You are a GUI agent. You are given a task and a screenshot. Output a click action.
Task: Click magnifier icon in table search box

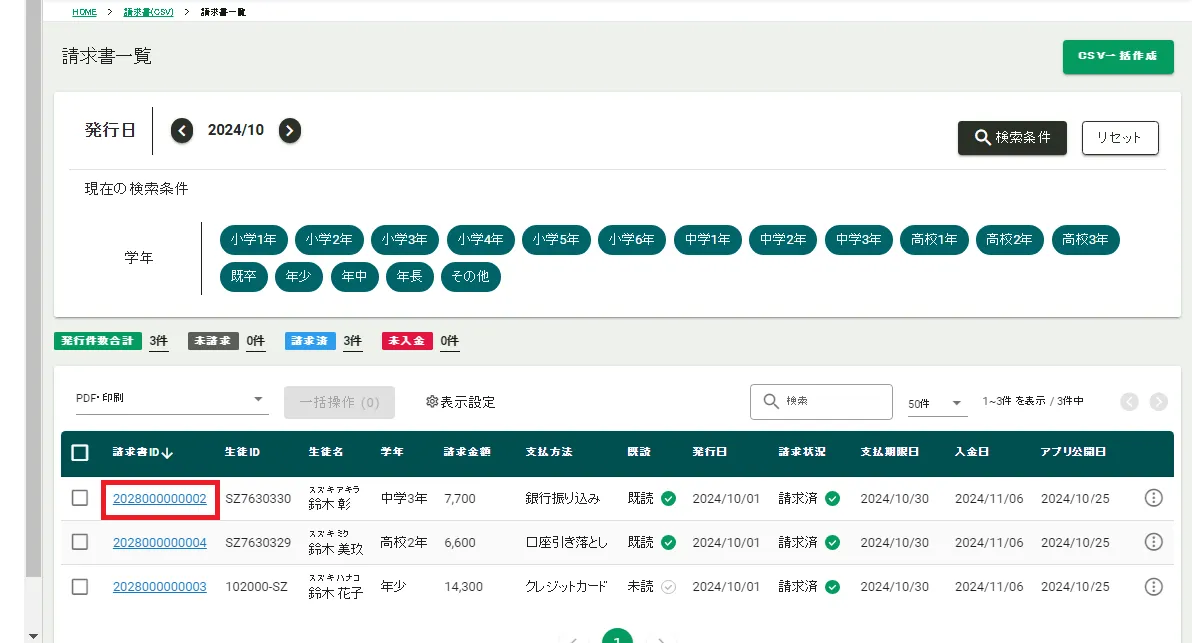point(771,401)
